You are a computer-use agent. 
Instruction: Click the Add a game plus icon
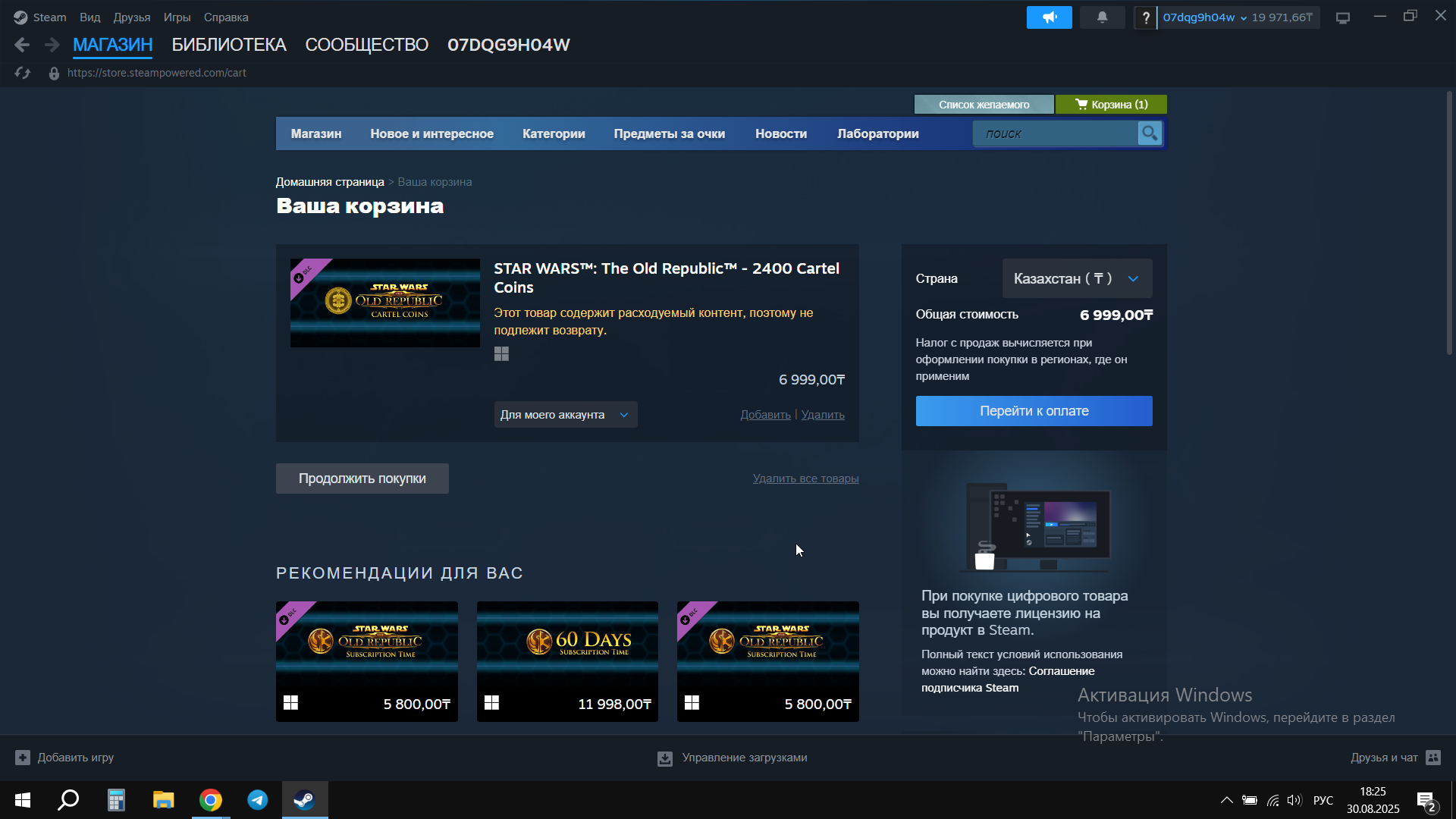point(23,758)
